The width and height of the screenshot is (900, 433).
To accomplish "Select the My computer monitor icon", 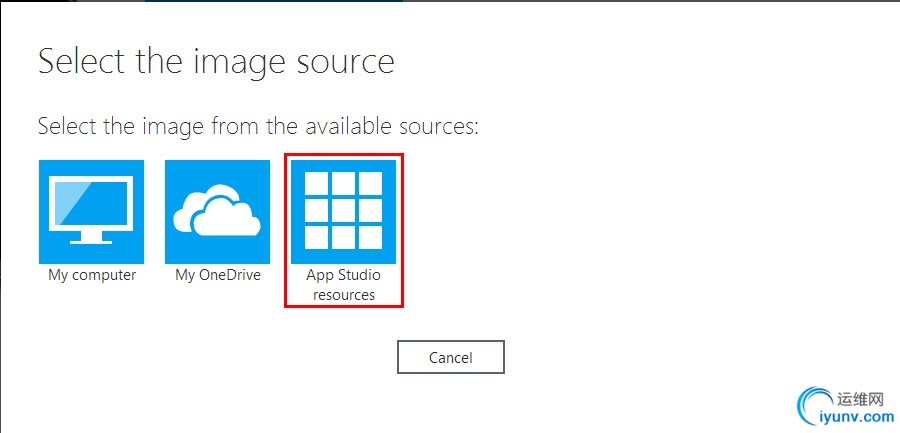I will (91, 211).
